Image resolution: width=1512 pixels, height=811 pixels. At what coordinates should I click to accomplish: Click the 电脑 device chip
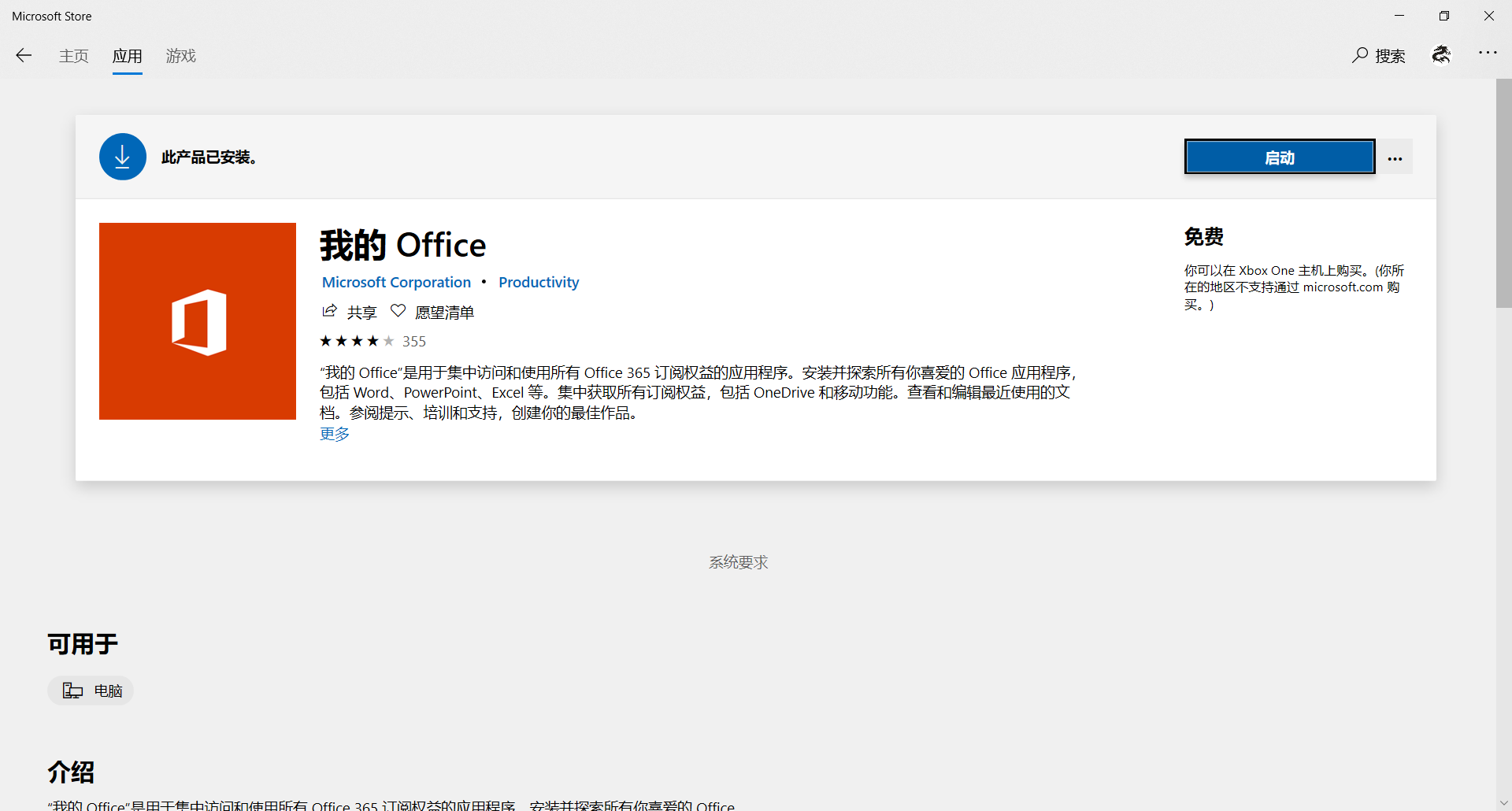coord(91,691)
